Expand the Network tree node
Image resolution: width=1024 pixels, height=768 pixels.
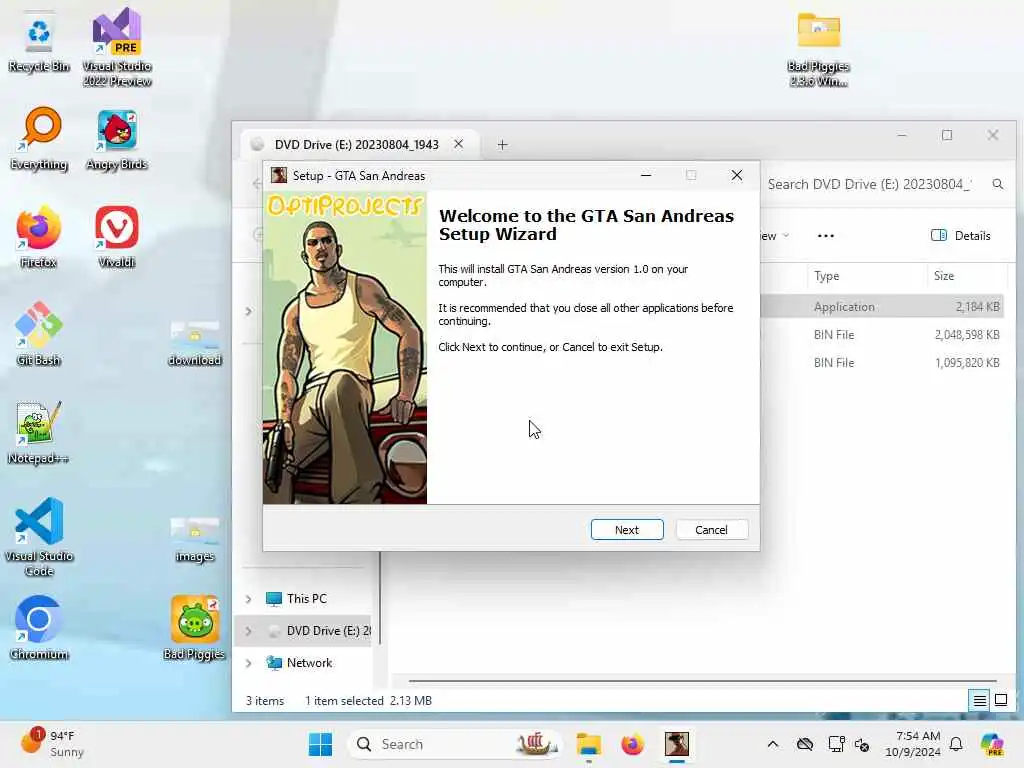point(248,663)
